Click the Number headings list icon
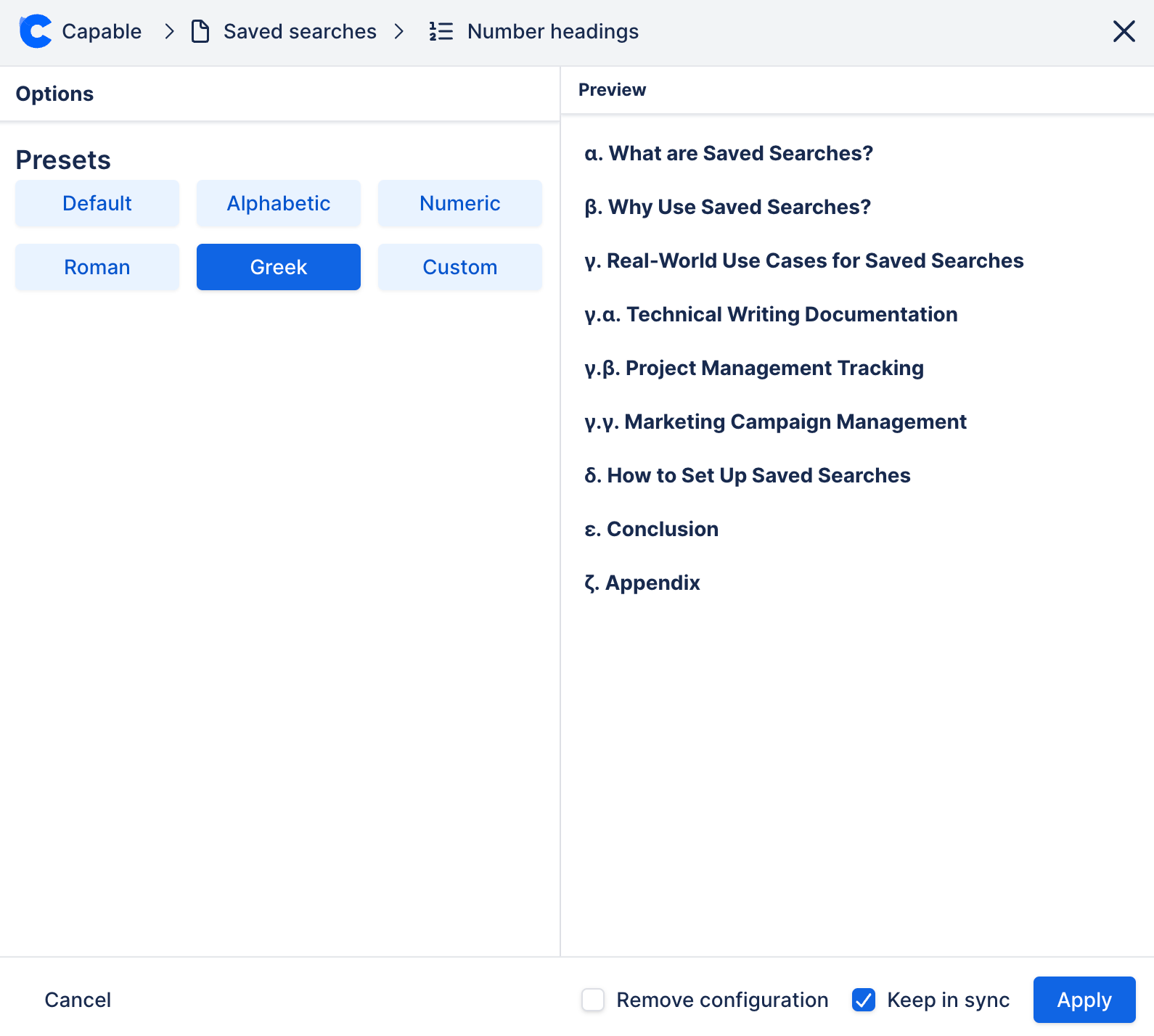The image size is (1154, 1036). (x=441, y=32)
